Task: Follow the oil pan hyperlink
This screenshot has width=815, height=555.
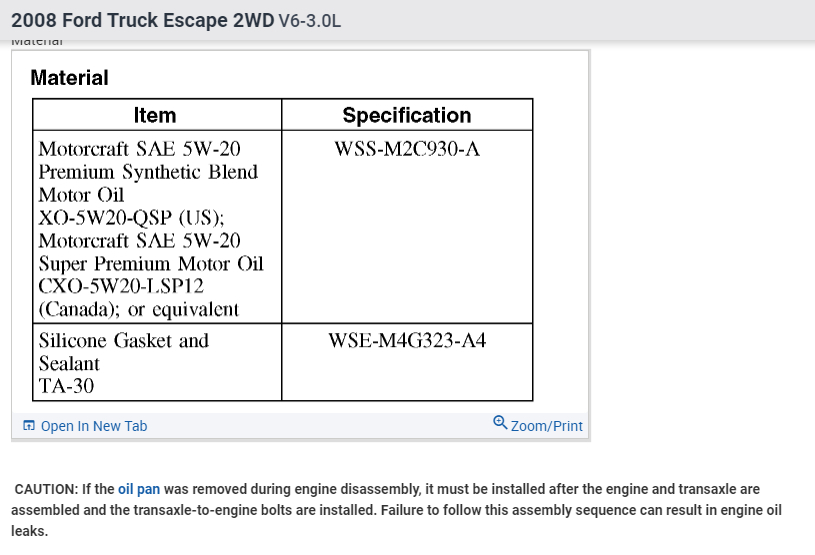Action: (139, 489)
